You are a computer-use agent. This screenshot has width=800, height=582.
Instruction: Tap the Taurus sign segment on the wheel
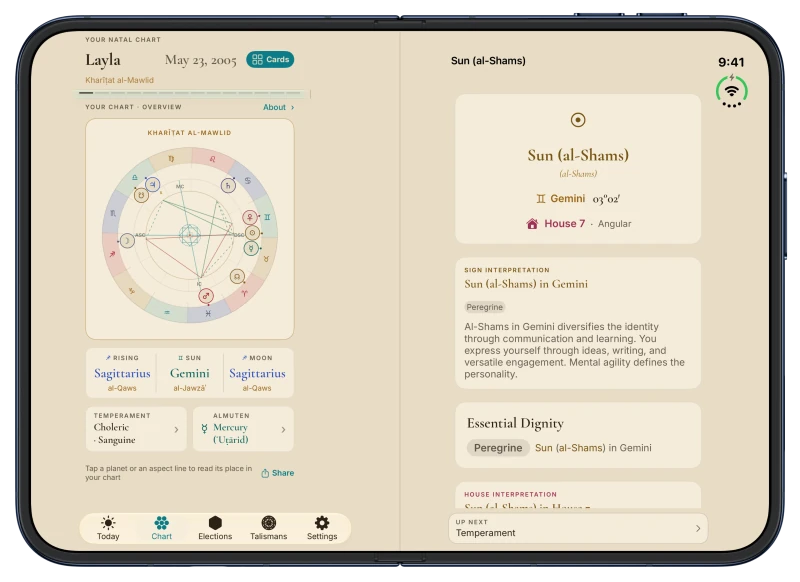[x=266, y=259]
